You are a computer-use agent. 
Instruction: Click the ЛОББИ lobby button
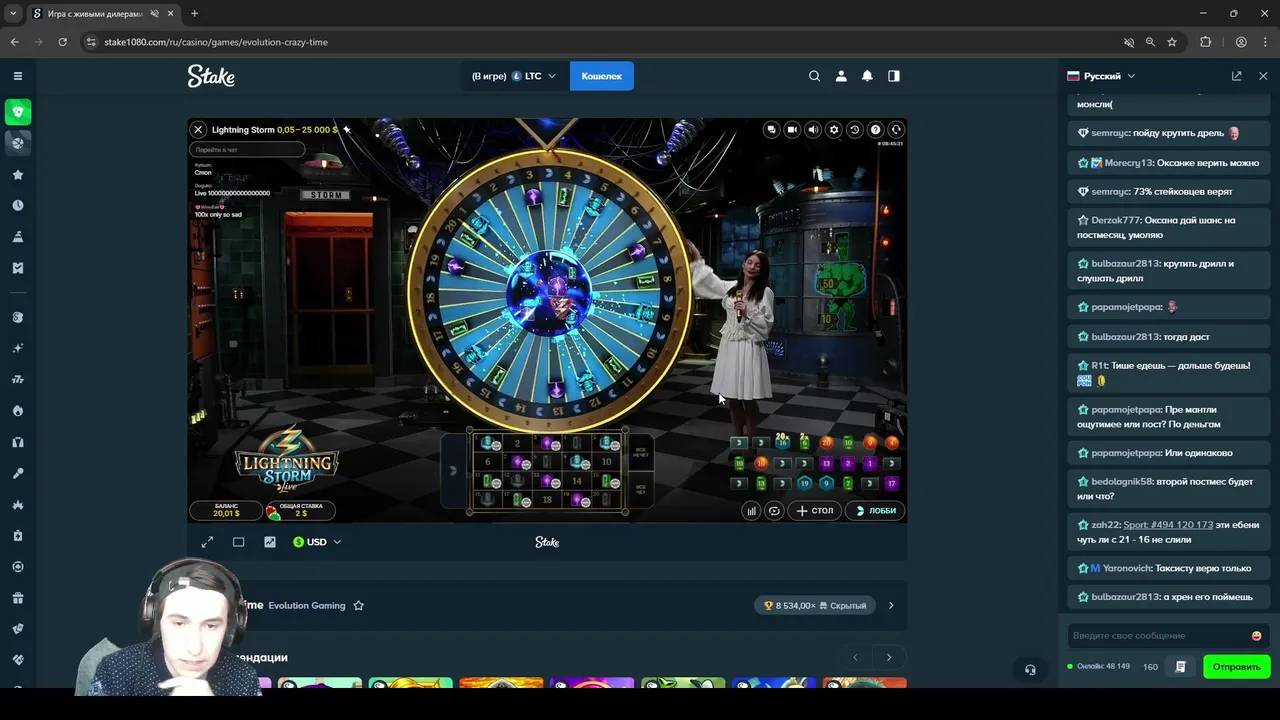[x=875, y=510]
